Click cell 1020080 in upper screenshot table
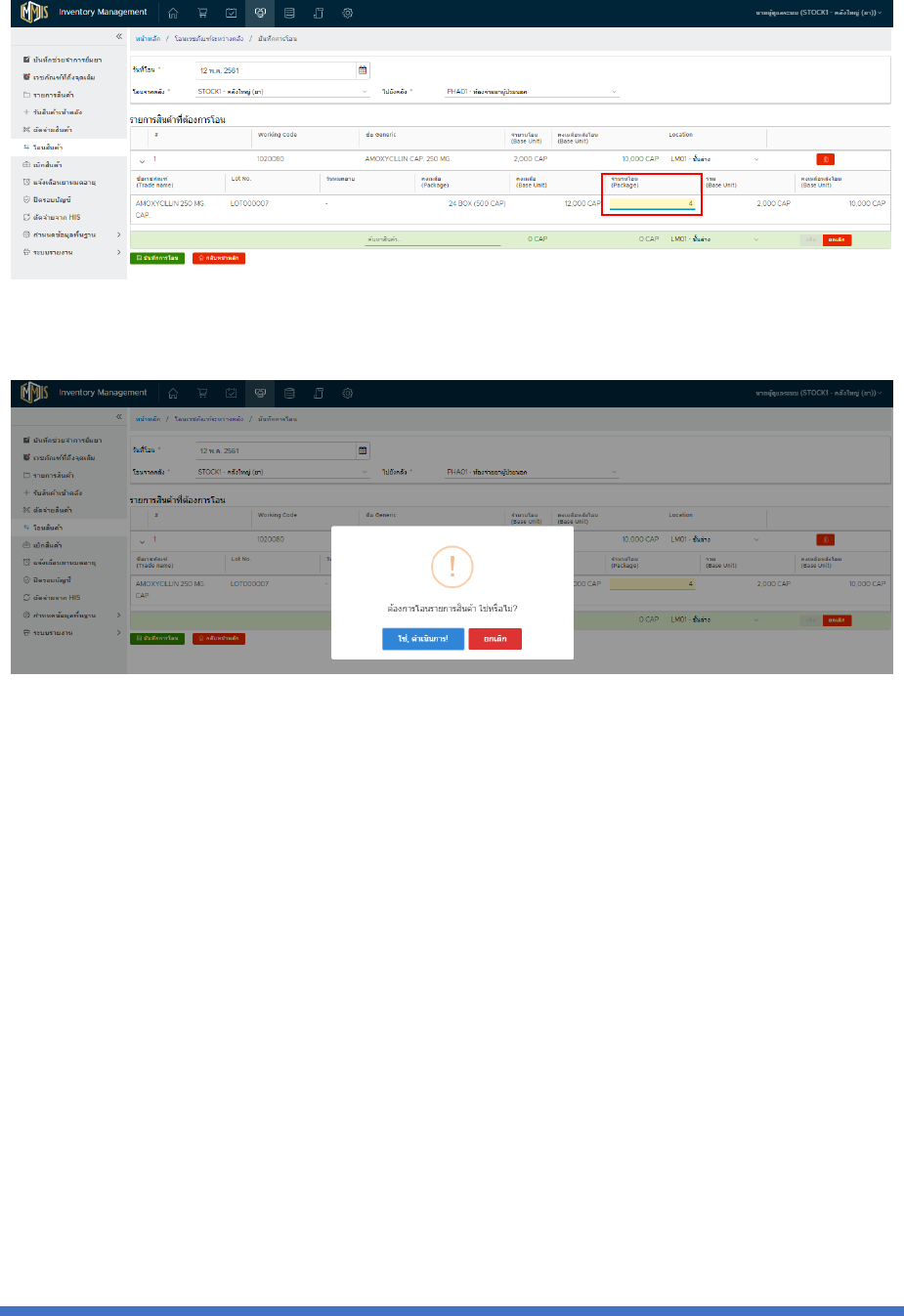 coord(271,158)
